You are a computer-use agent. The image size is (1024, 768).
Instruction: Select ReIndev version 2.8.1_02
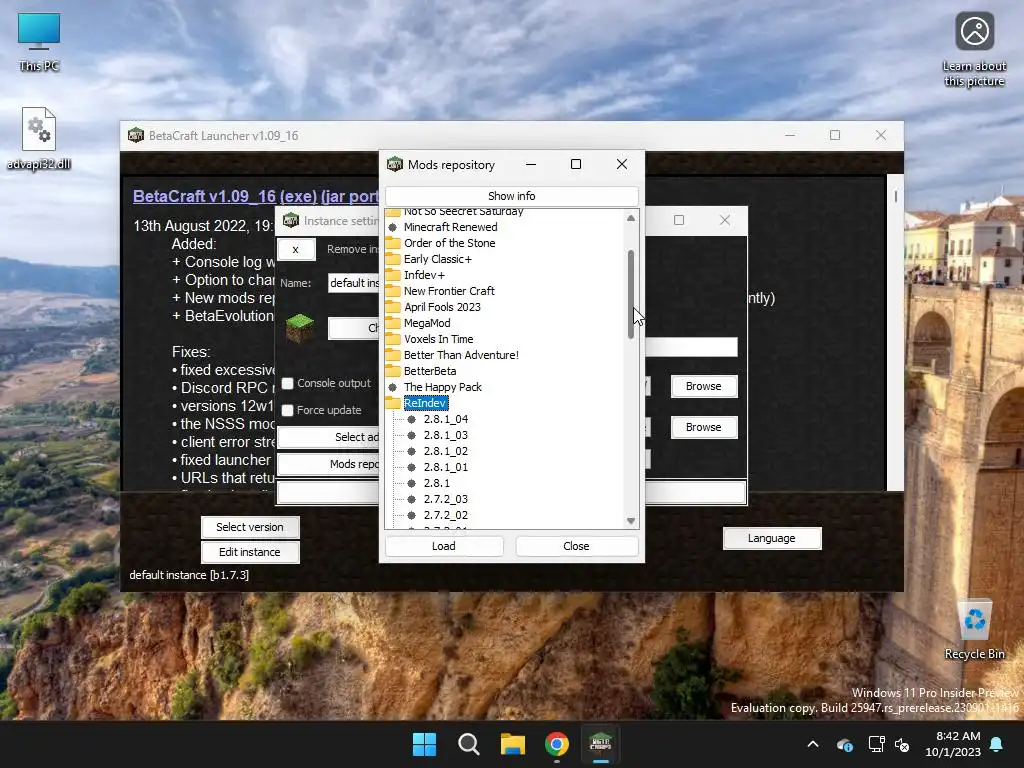click(x=445, y=451)
